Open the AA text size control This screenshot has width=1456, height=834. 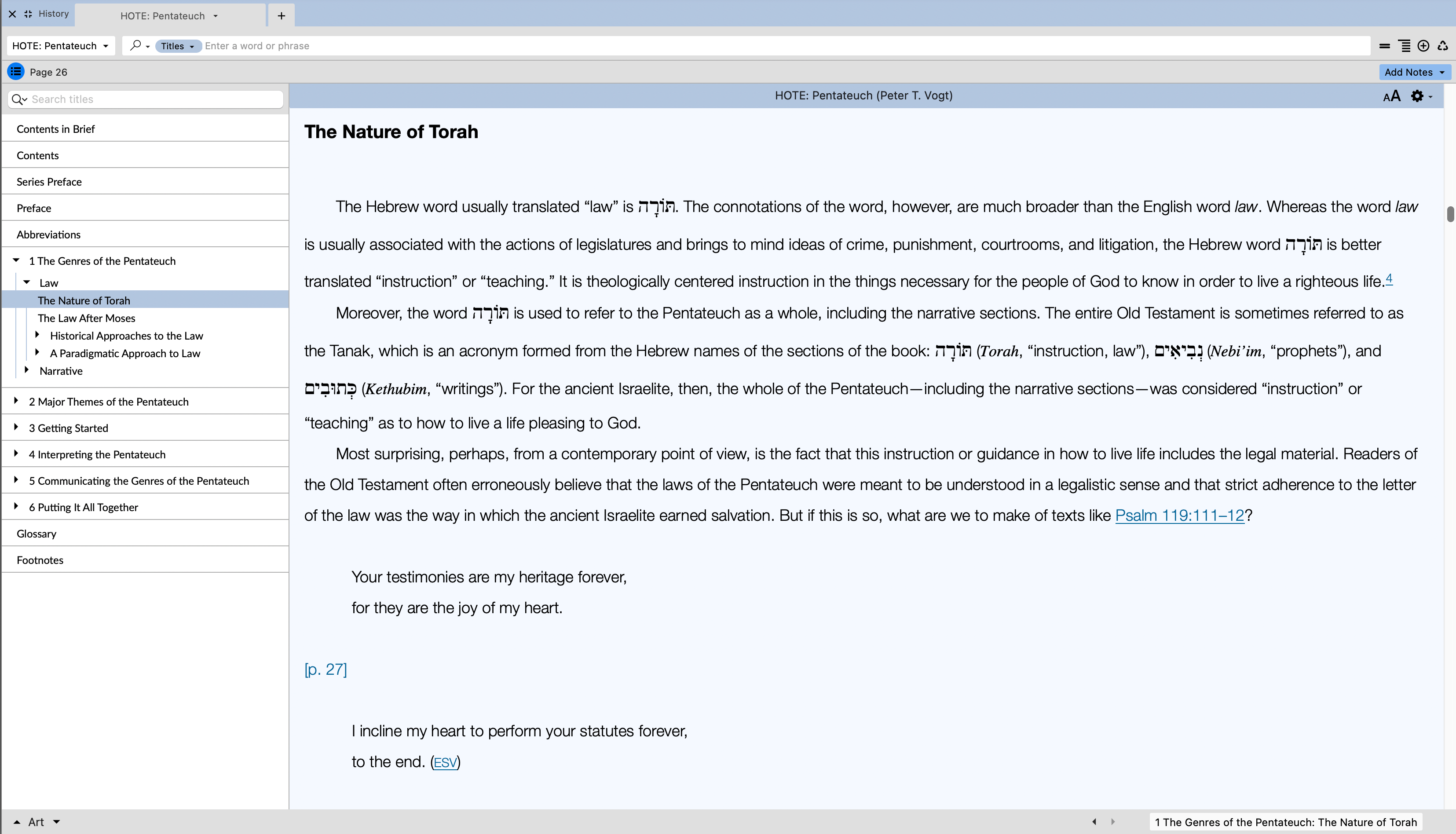[1391, 96]
